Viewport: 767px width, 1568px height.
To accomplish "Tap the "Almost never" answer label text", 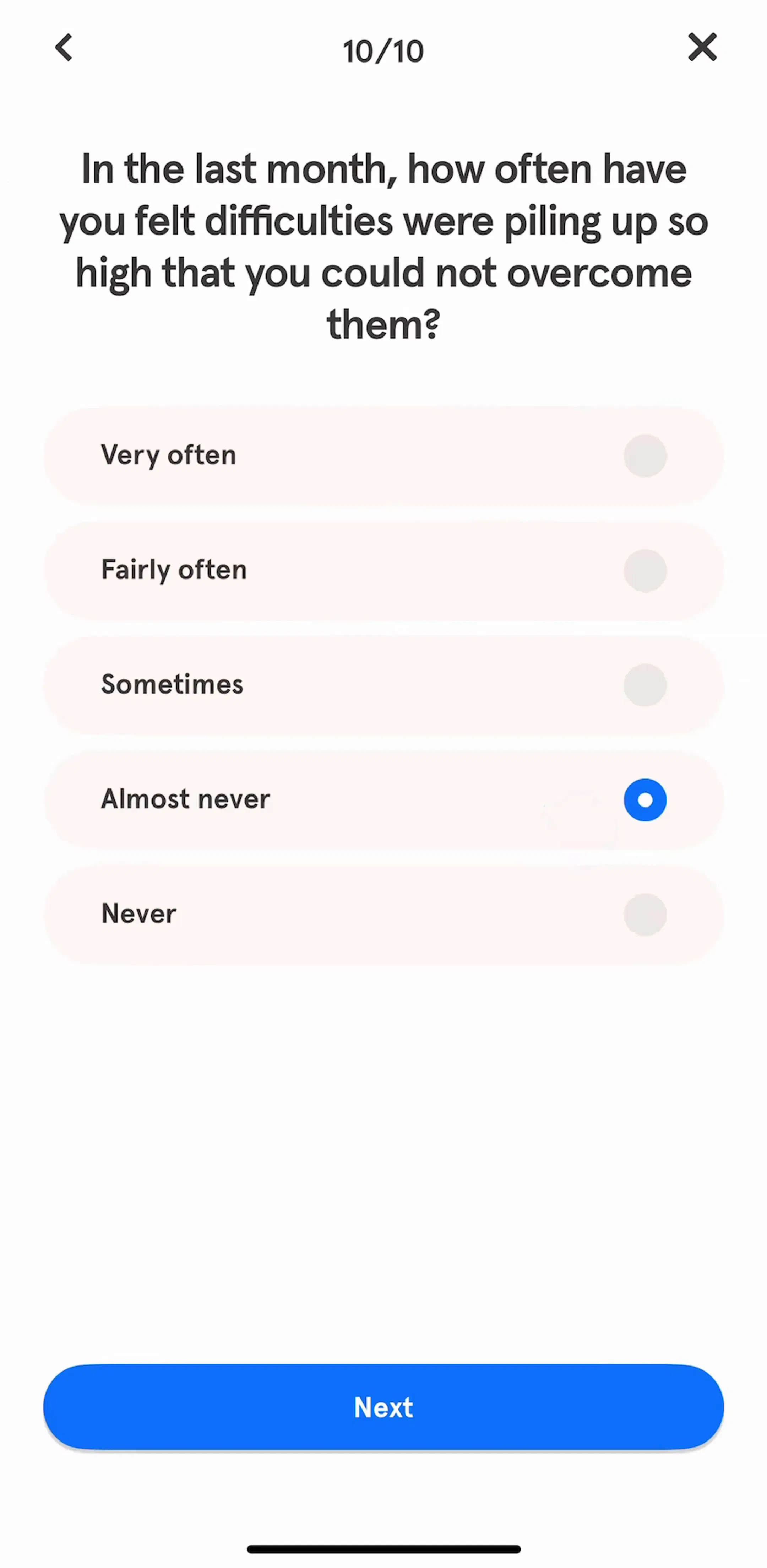I will tap(185, 799).
